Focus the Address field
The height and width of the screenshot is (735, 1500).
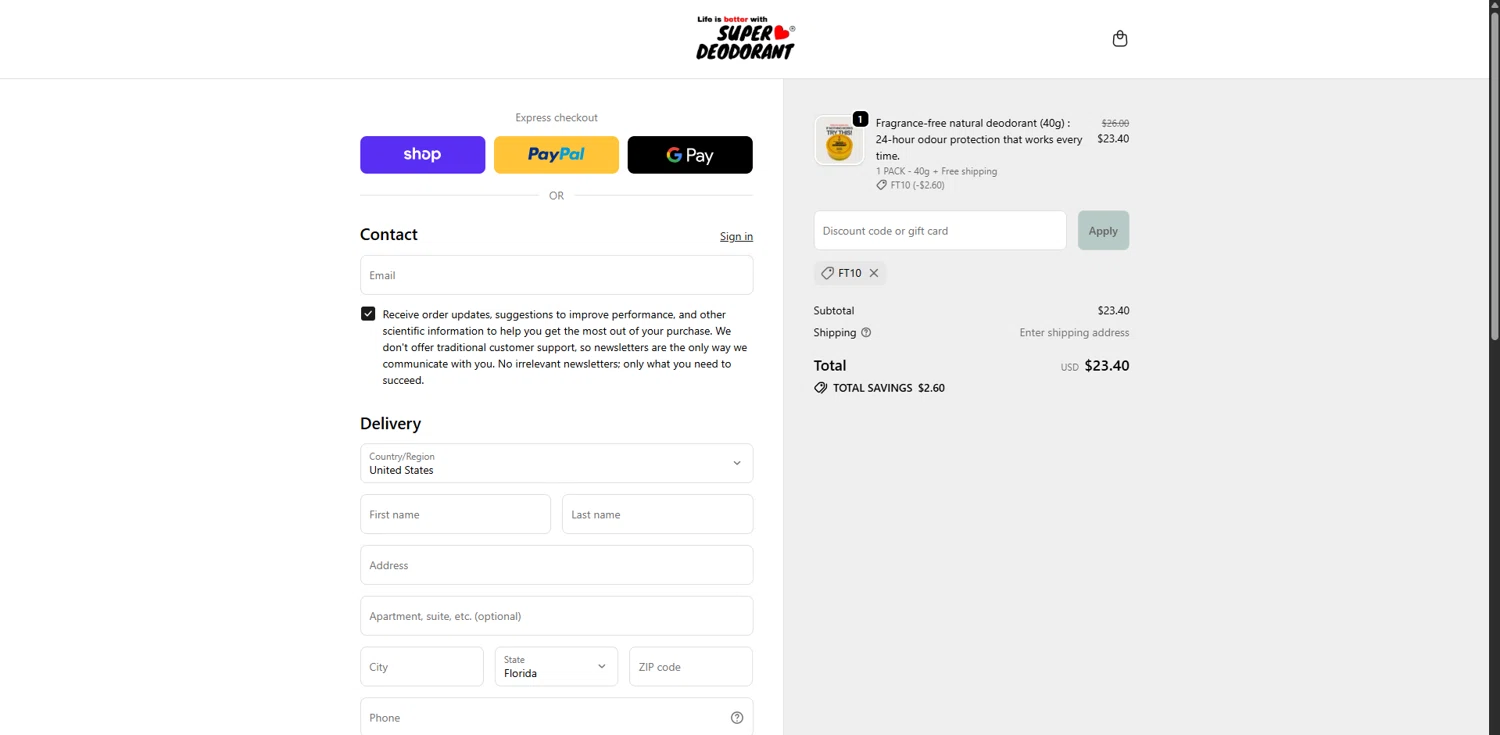click(556, 565)
